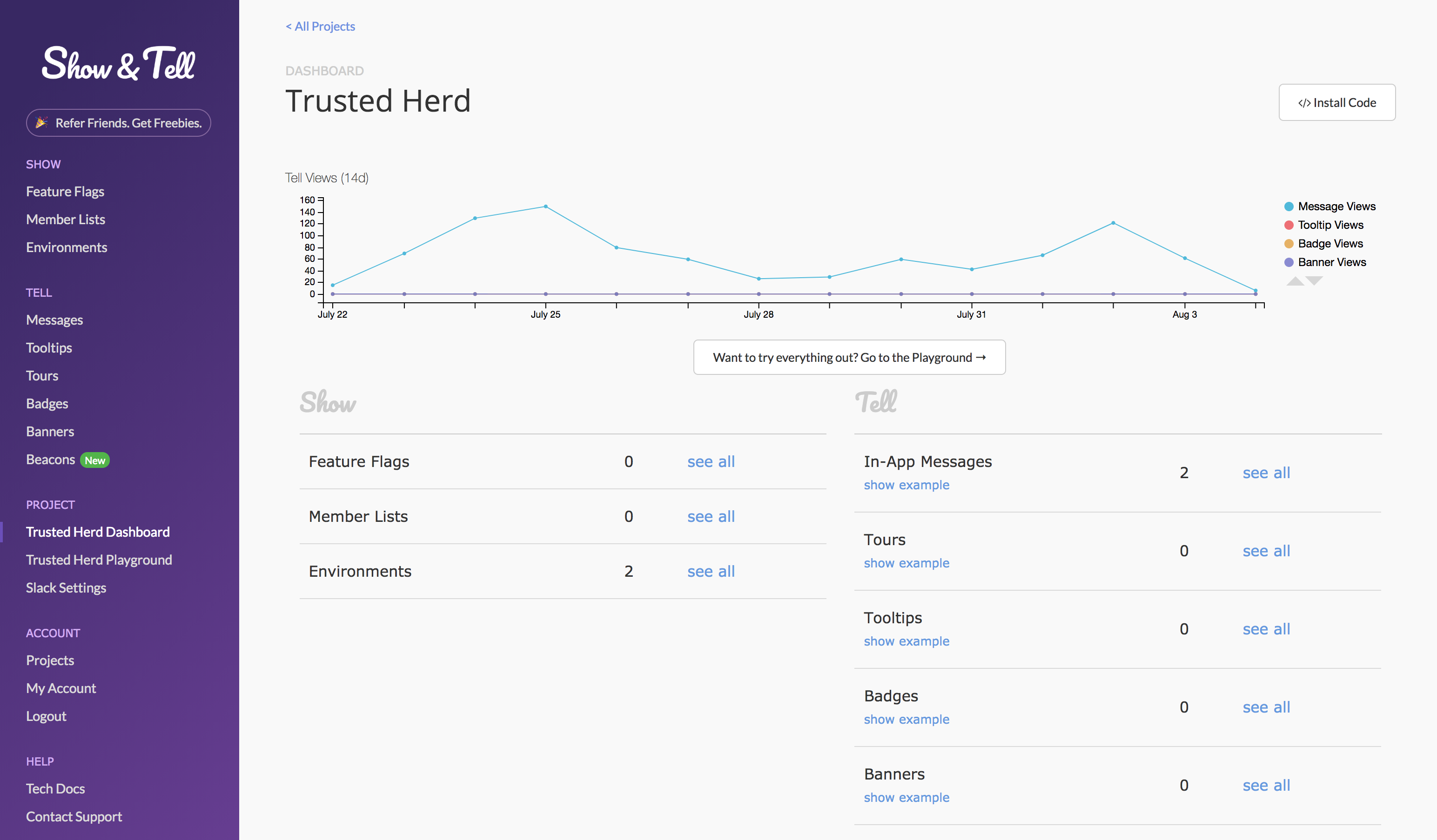Open the Slack Settings sidebar item
Viewport: 1437px width, 840px height.
click(66, 587)
